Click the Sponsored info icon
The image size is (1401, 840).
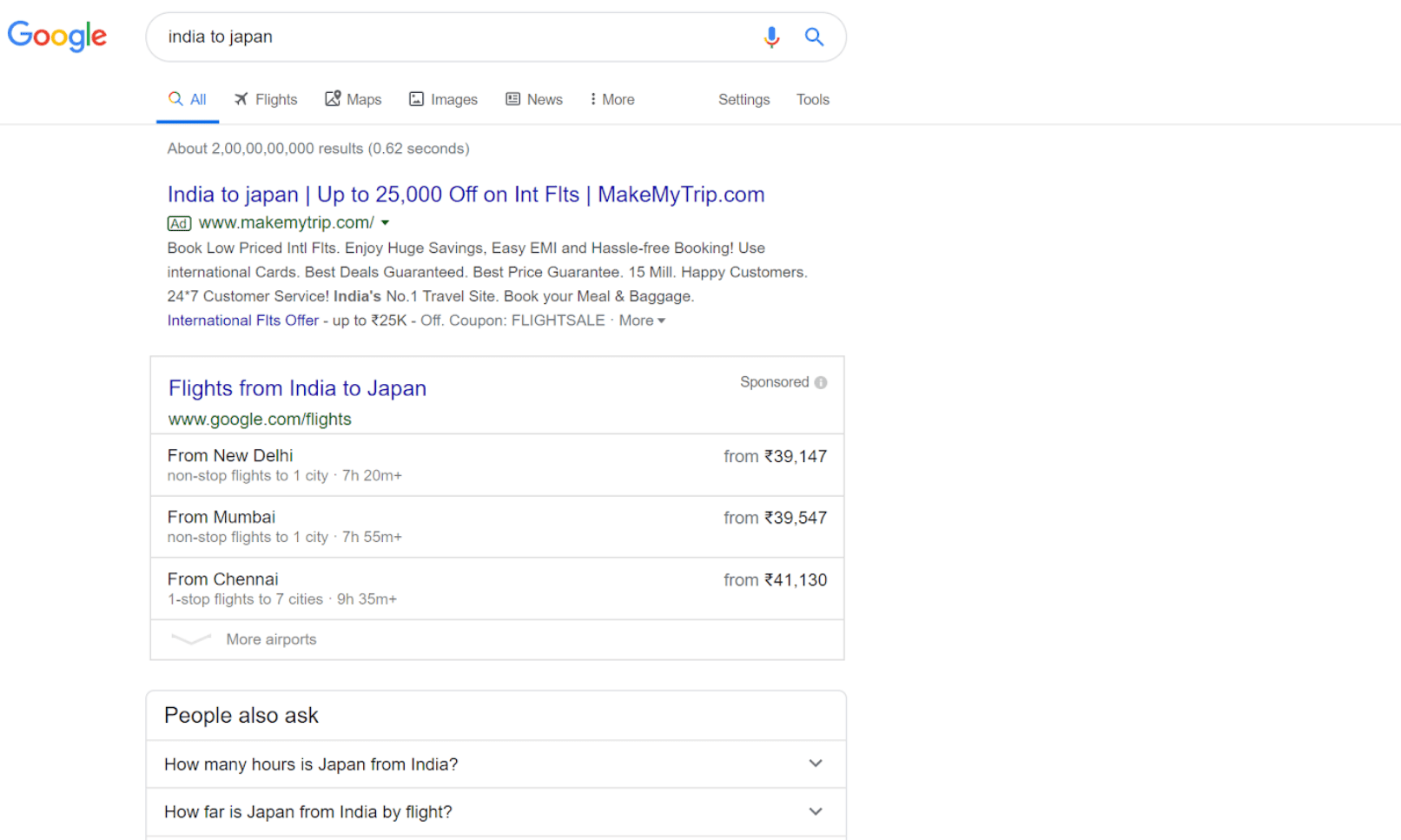click(821, 382)
